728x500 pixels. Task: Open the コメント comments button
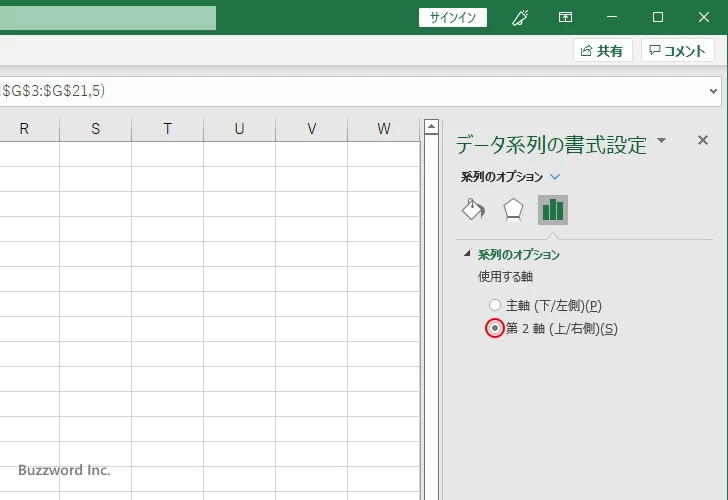tap(677, 50)
